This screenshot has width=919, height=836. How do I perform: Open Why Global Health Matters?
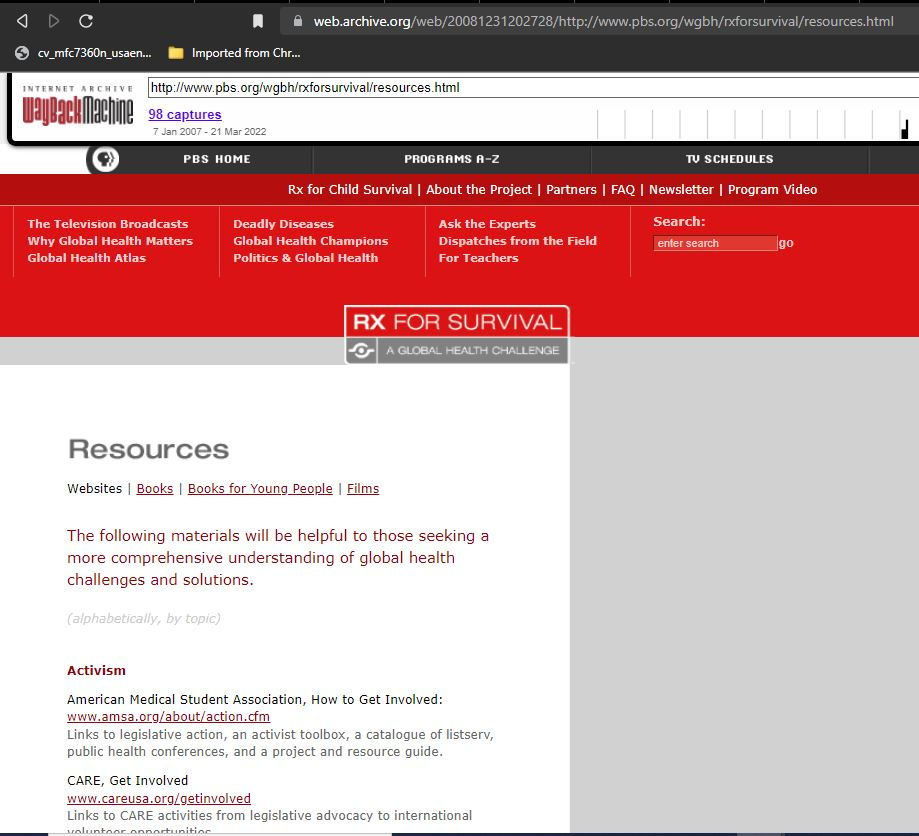[110, 241]
